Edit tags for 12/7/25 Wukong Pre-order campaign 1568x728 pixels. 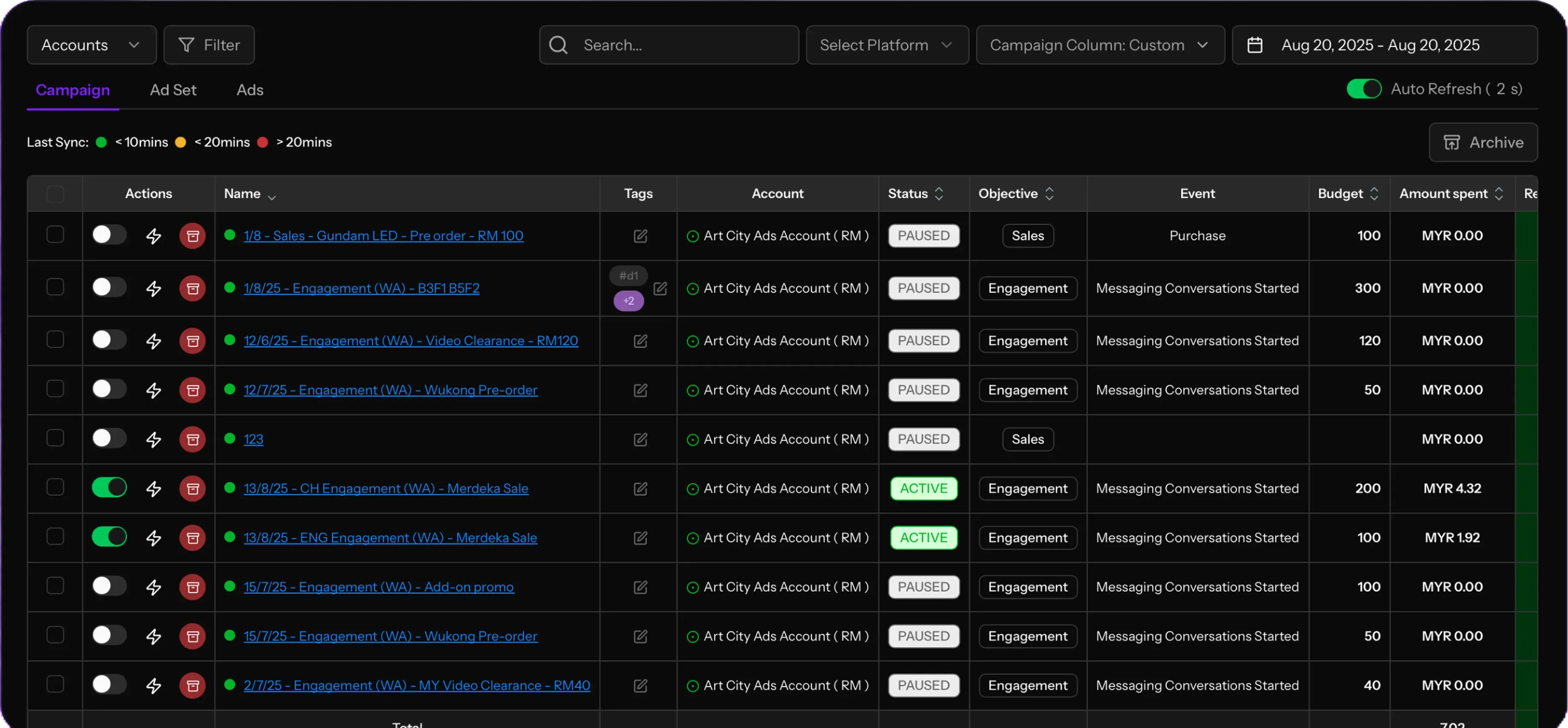[x=640, y=390]
